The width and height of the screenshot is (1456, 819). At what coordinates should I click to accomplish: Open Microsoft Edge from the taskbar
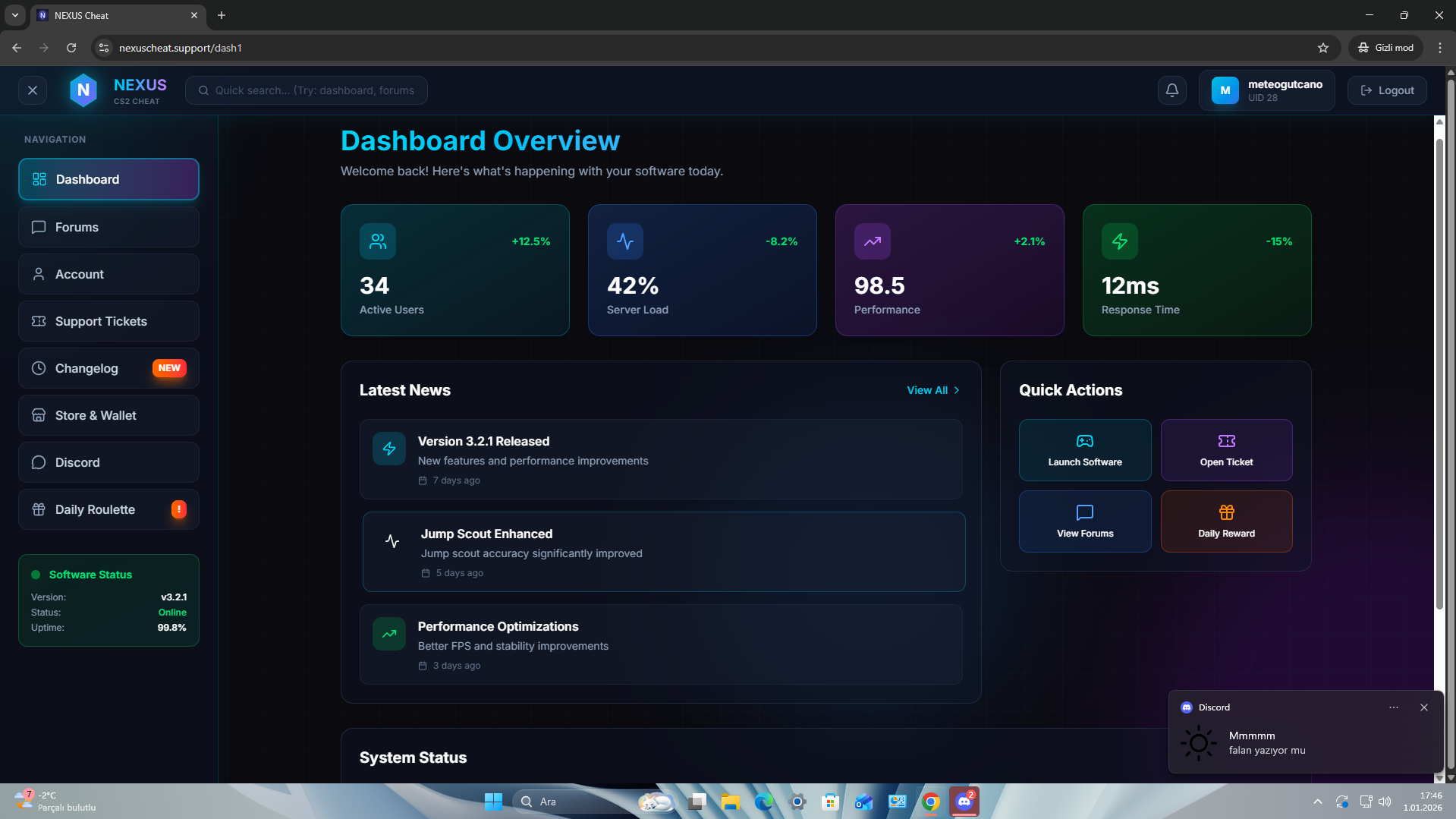point(764,802)
